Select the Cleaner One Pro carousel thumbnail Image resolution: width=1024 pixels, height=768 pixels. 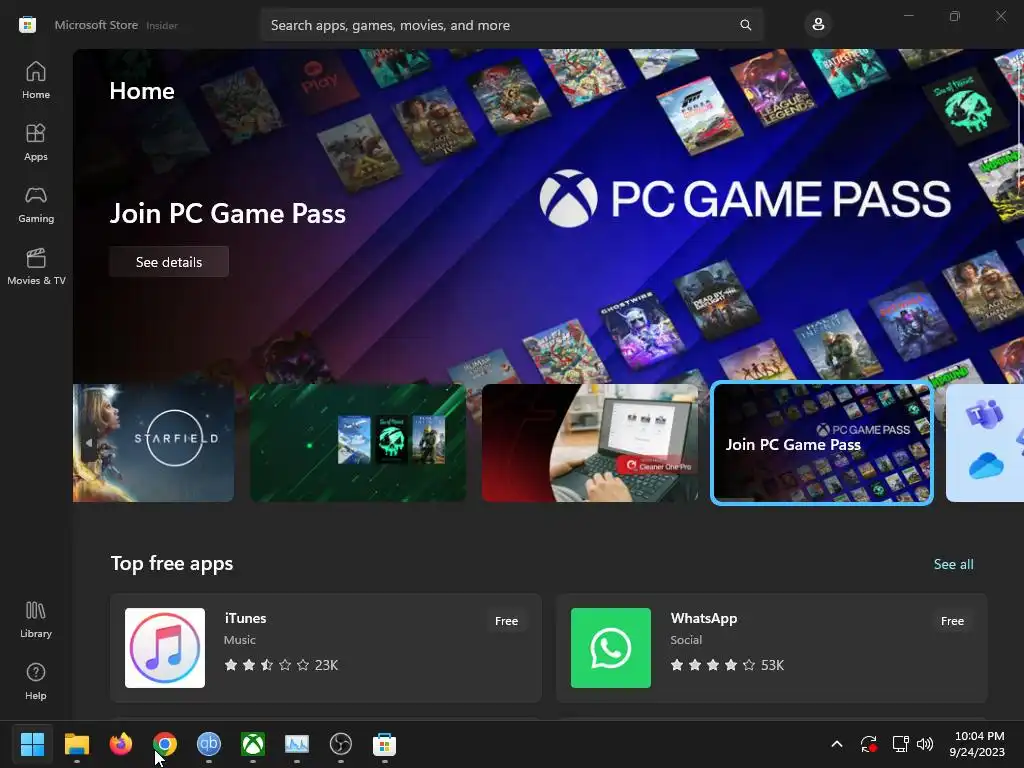tap(590, 443)
